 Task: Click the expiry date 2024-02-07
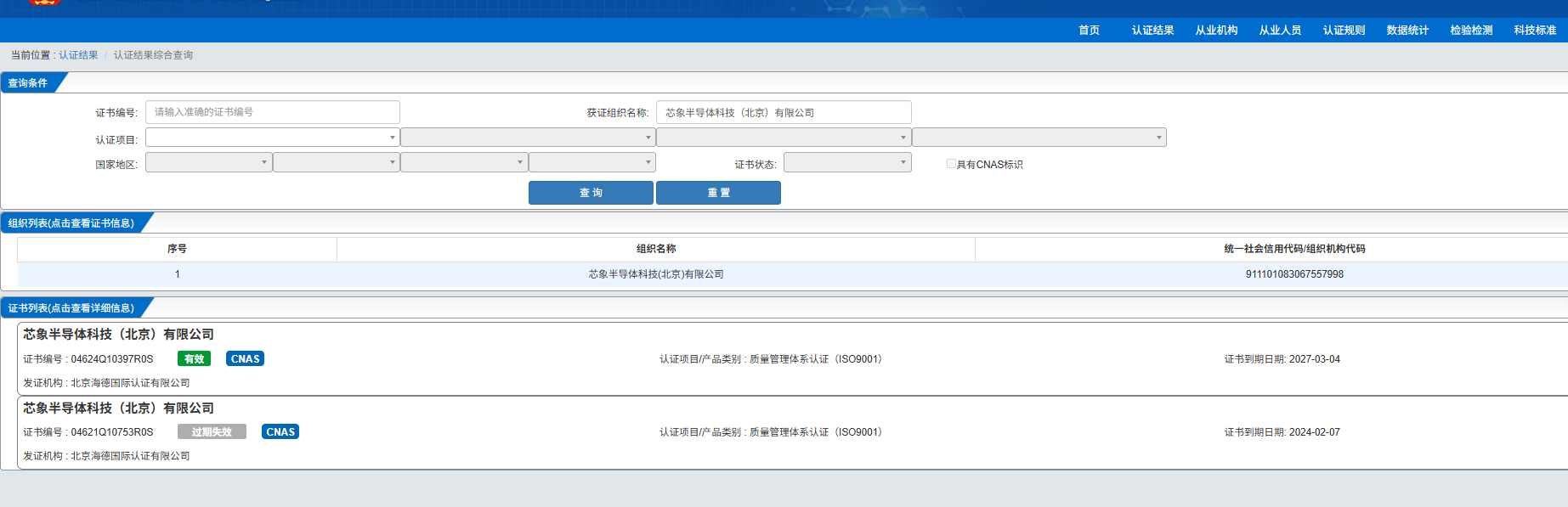1315,432
